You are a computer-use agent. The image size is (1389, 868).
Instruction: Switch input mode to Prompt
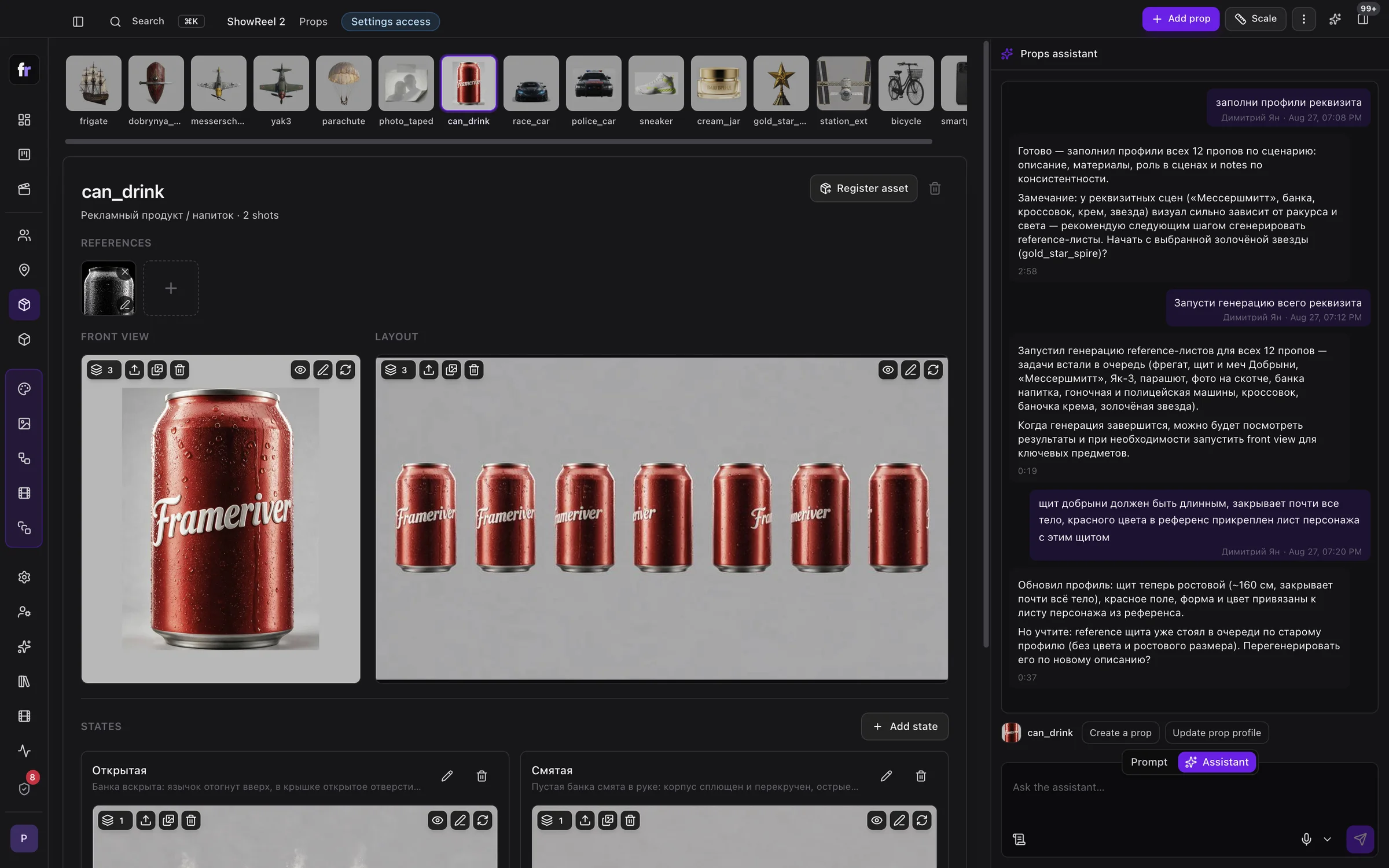[x=1149, y=762]
